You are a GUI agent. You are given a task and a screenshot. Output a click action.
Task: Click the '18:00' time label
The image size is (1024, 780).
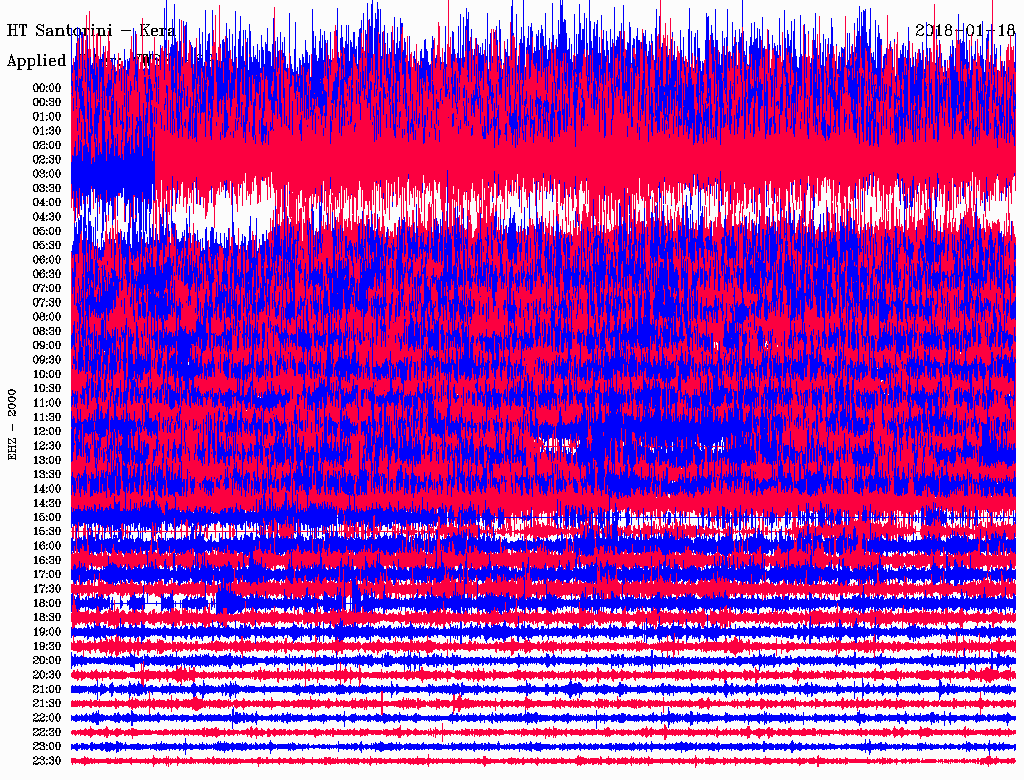coord(47,604)
